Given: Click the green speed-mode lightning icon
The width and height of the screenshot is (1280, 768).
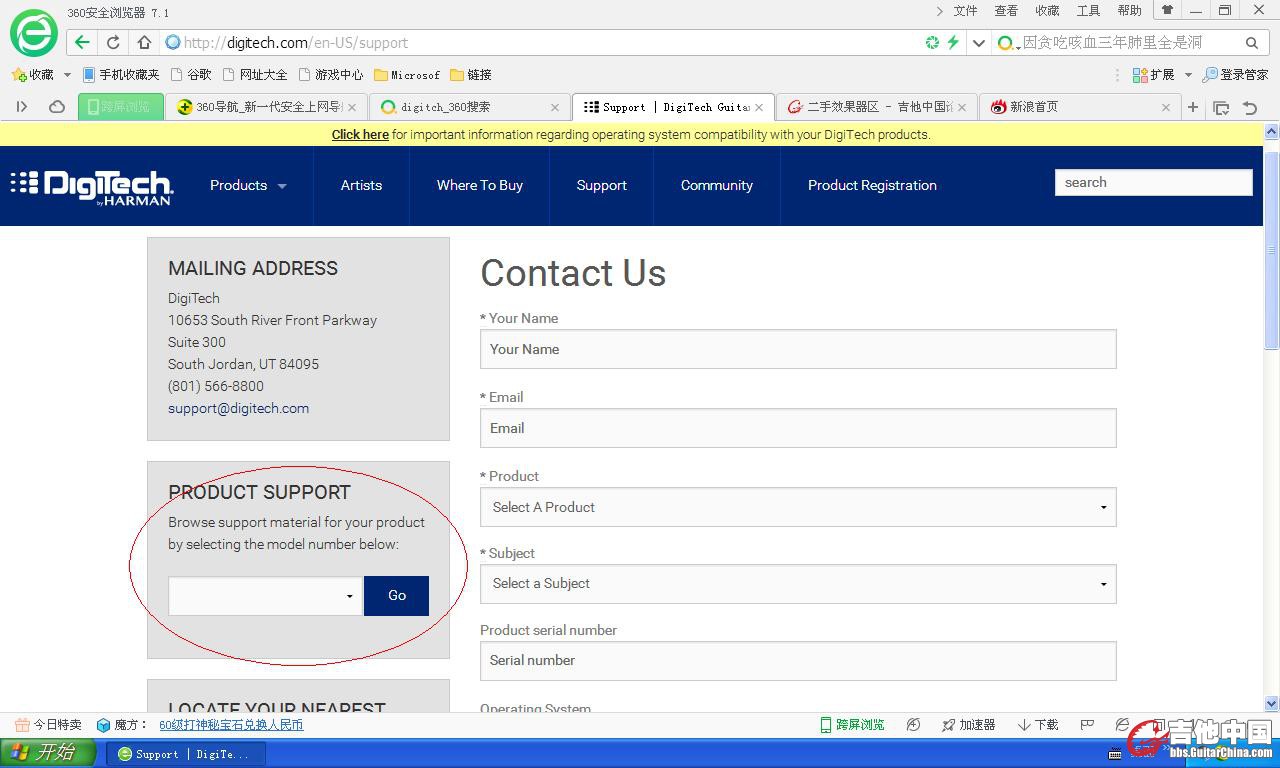Looking at the screenshot, I should pyautogui.click(x=953, y=42).
